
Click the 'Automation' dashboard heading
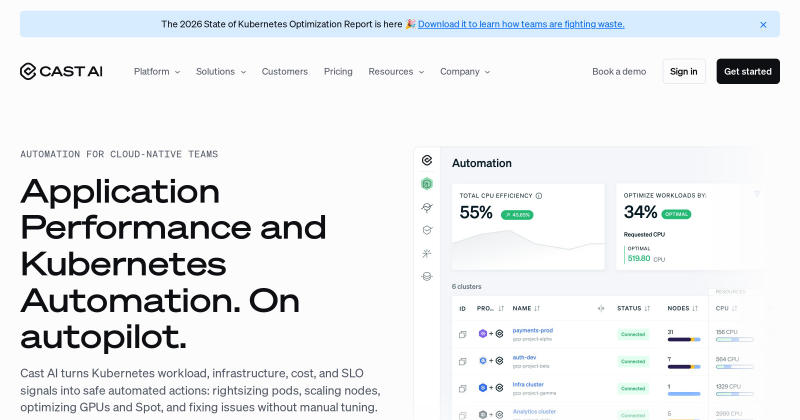[x=482, y=163]
